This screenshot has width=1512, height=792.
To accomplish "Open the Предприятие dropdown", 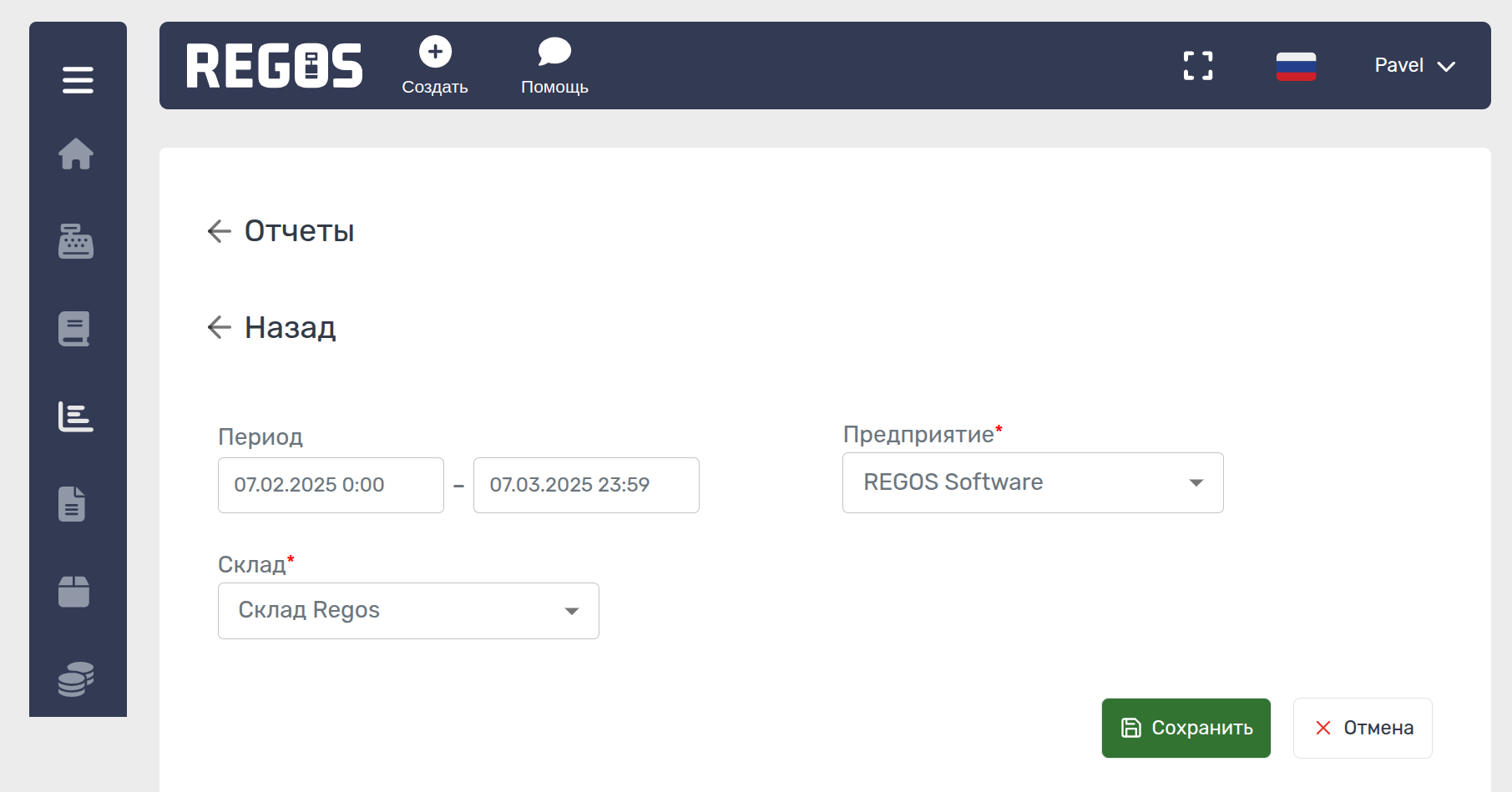I will click(x=1033, y=482).
